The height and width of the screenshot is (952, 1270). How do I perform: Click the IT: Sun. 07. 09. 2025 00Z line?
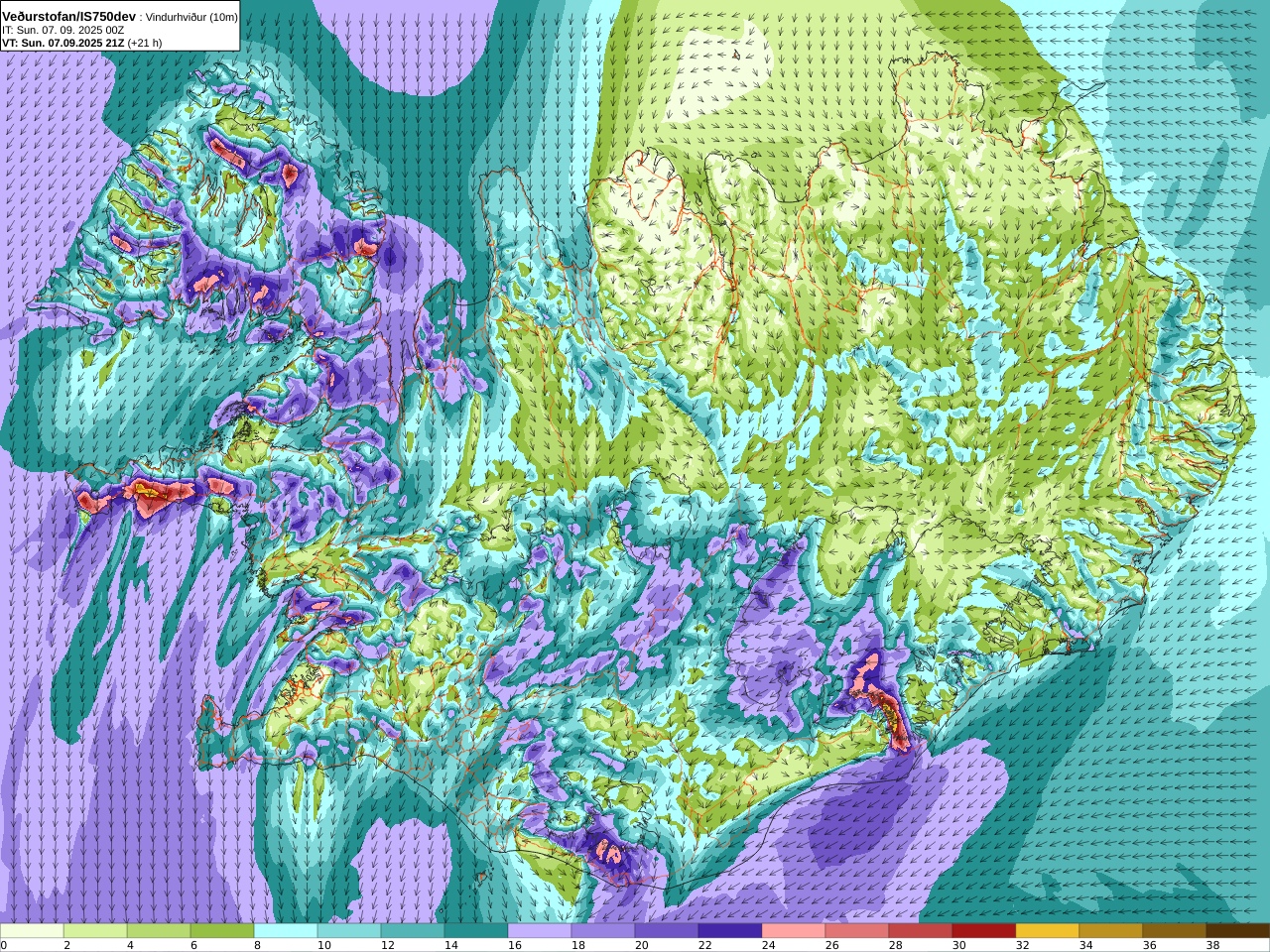click(63, 31)
